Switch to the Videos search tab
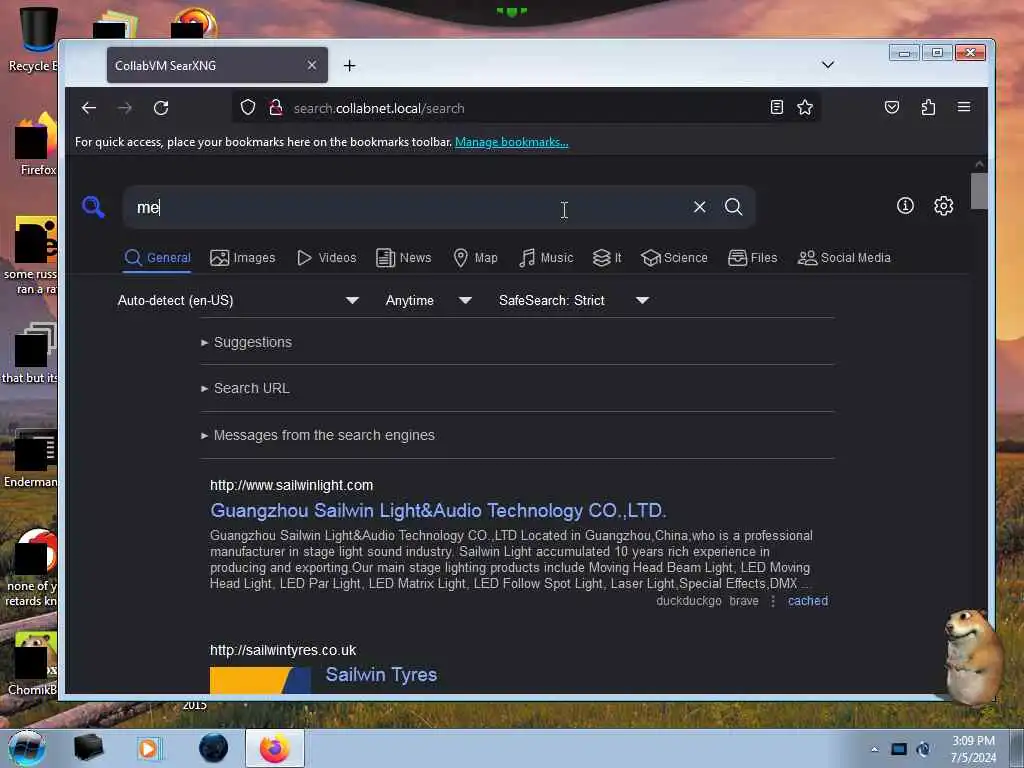Screen dimensions: 1024x768 tap(327, 257)
